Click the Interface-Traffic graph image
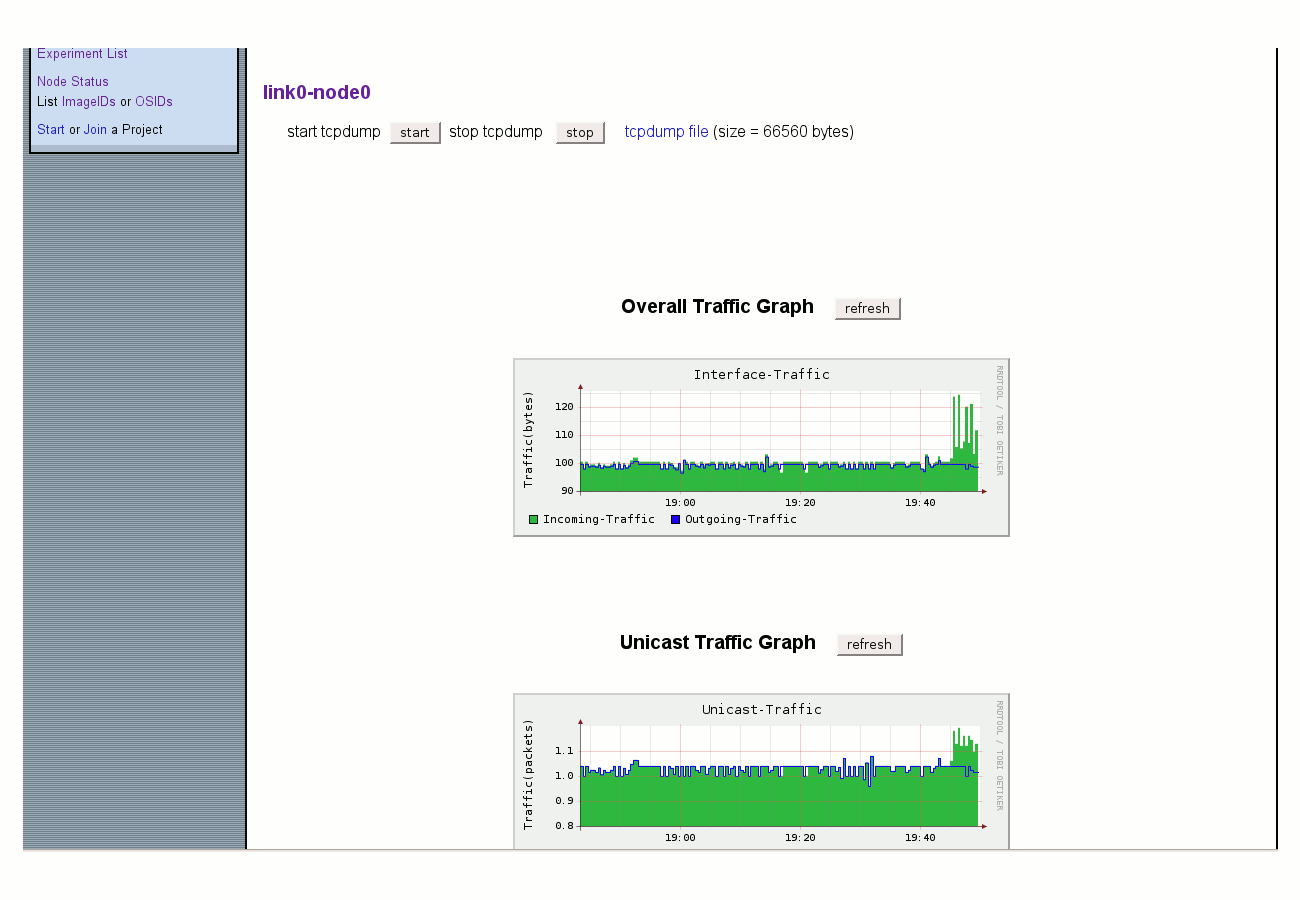The width and height of the screenshot is (1300, 900). 761,447
